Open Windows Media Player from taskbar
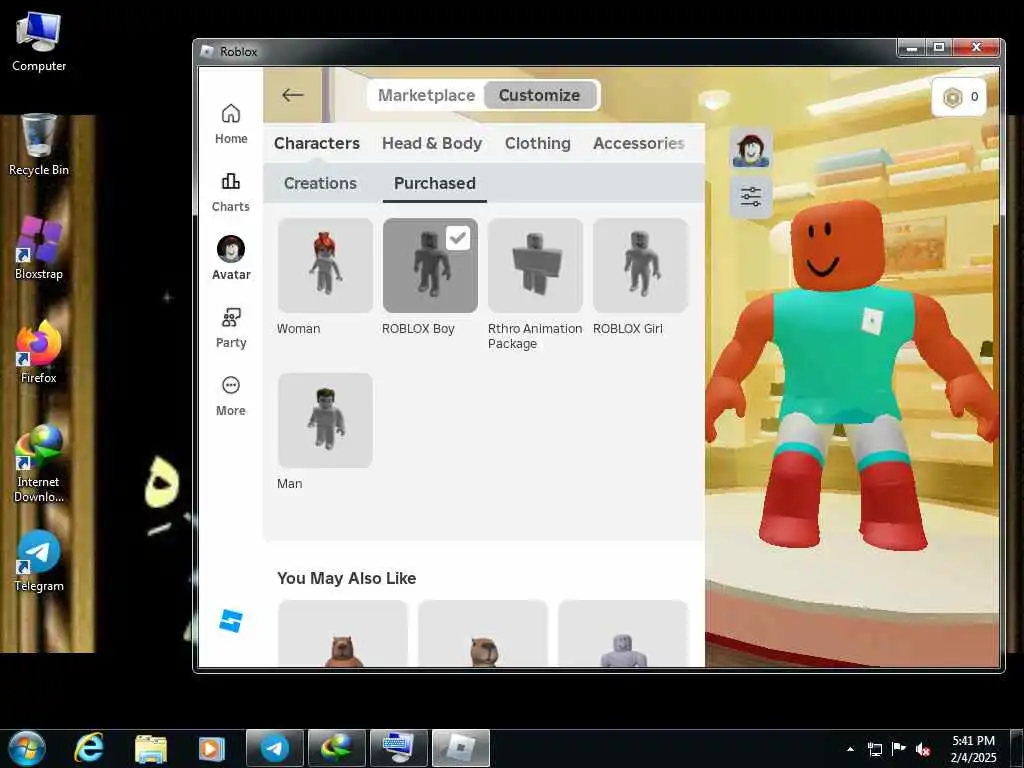Screen dimensions: 1024x768 click(x=211, y=748)
